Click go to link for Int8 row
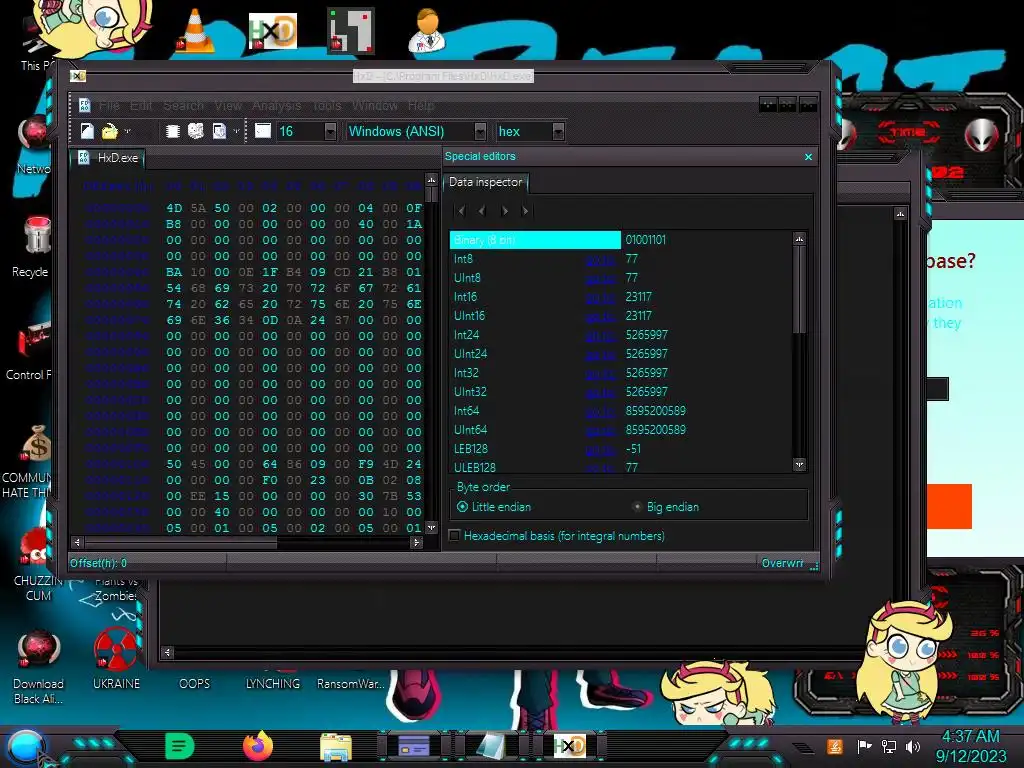 600,259
